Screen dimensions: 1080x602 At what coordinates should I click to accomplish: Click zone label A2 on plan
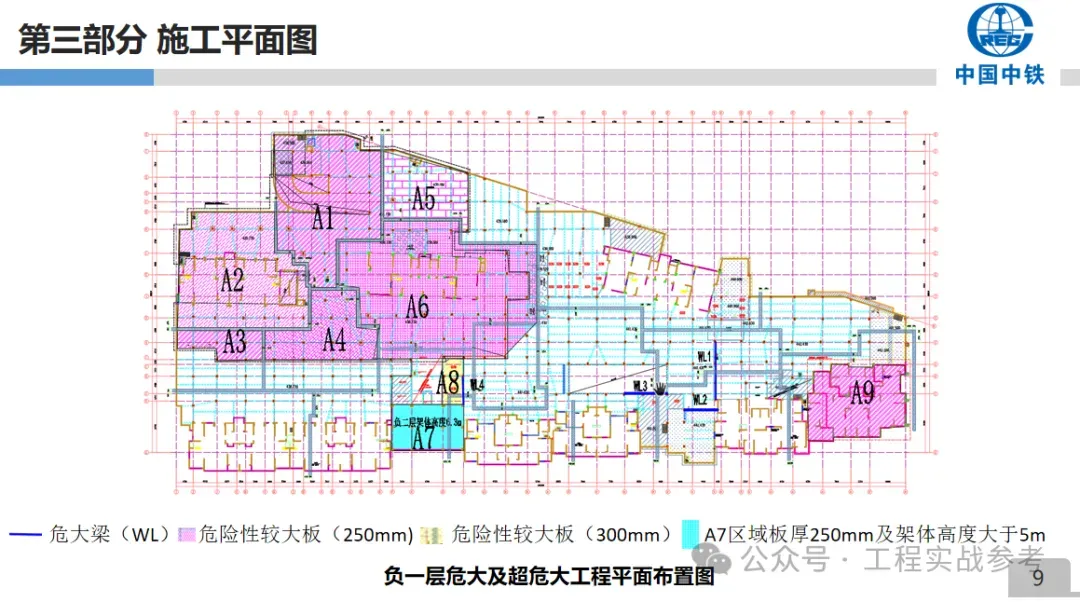click(x=232, y=280)
